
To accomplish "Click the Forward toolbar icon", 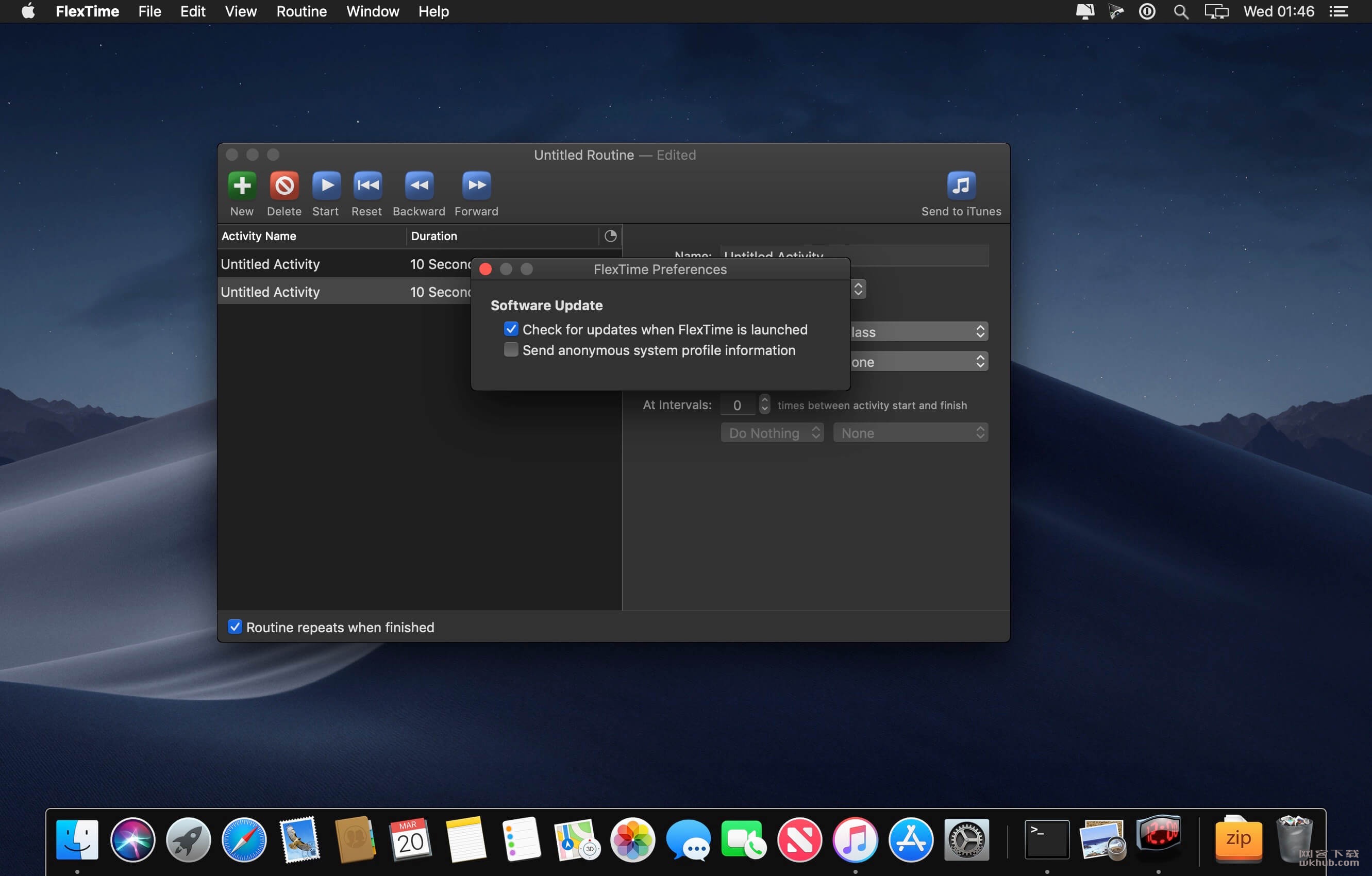I will coord(476,185).
